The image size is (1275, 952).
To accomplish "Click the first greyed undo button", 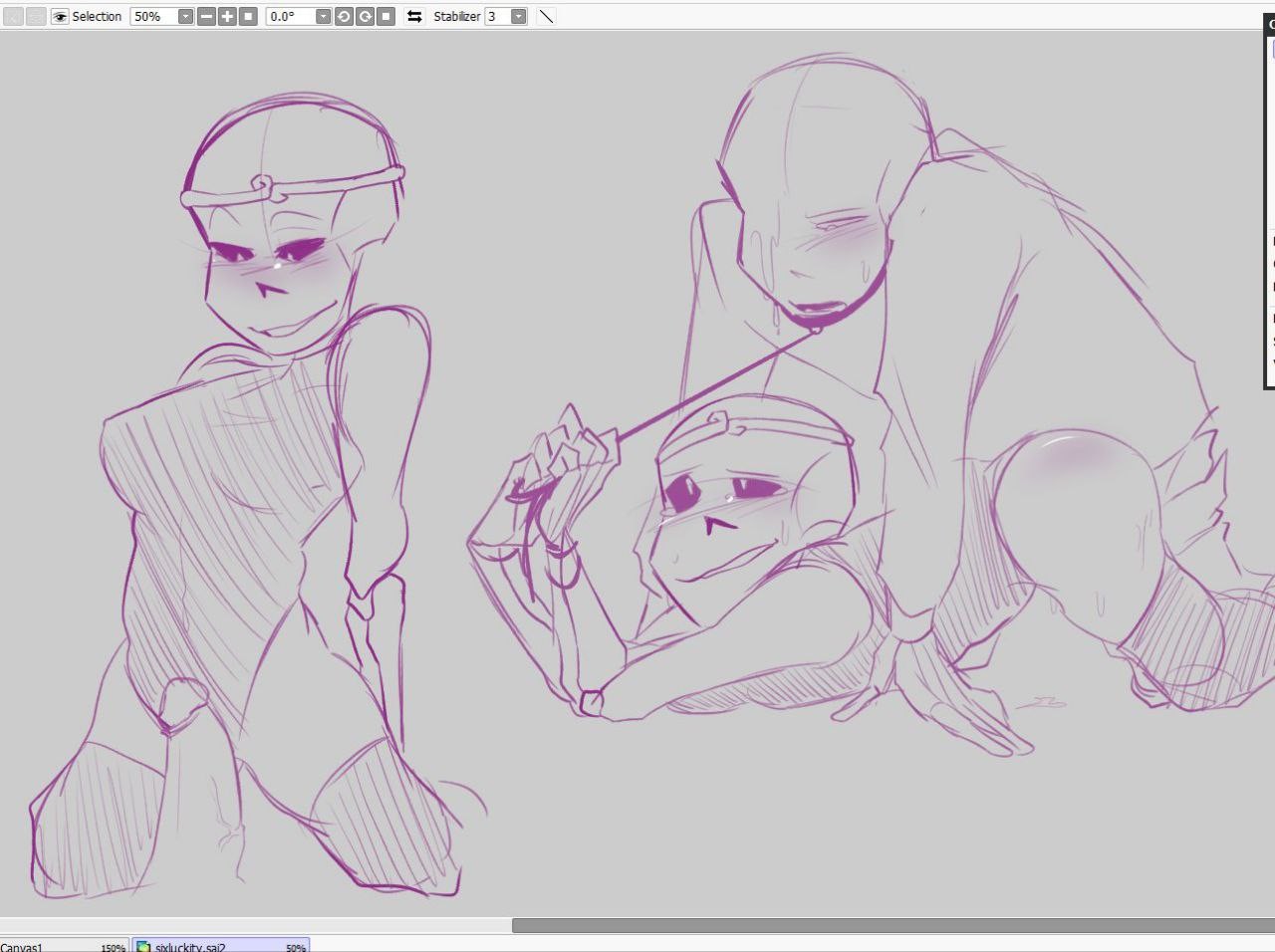I will tap(14, 17).
